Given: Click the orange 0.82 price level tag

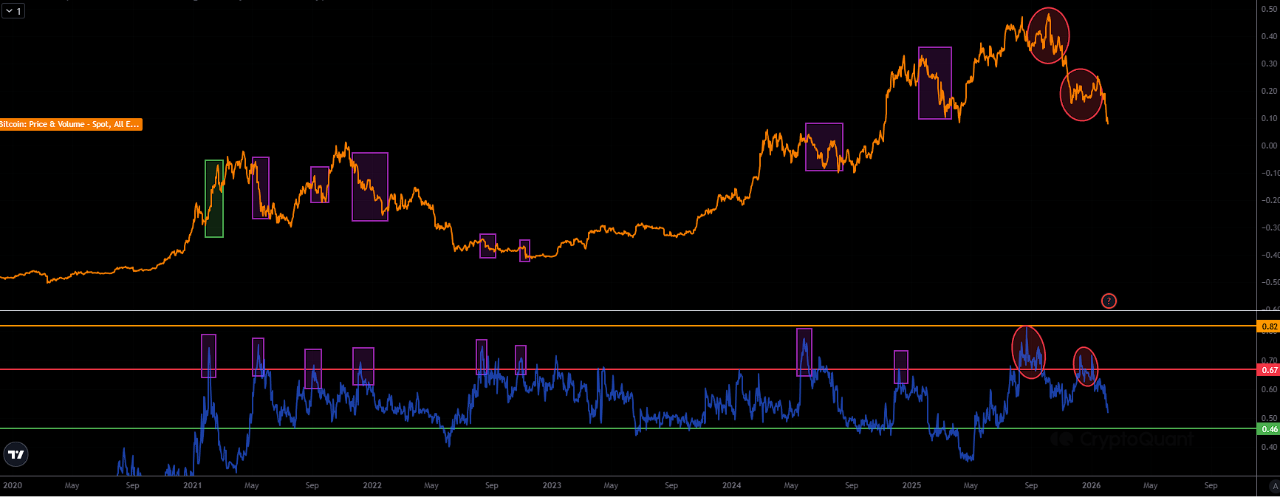Looking at the screenshot, I should (1267, 327).
